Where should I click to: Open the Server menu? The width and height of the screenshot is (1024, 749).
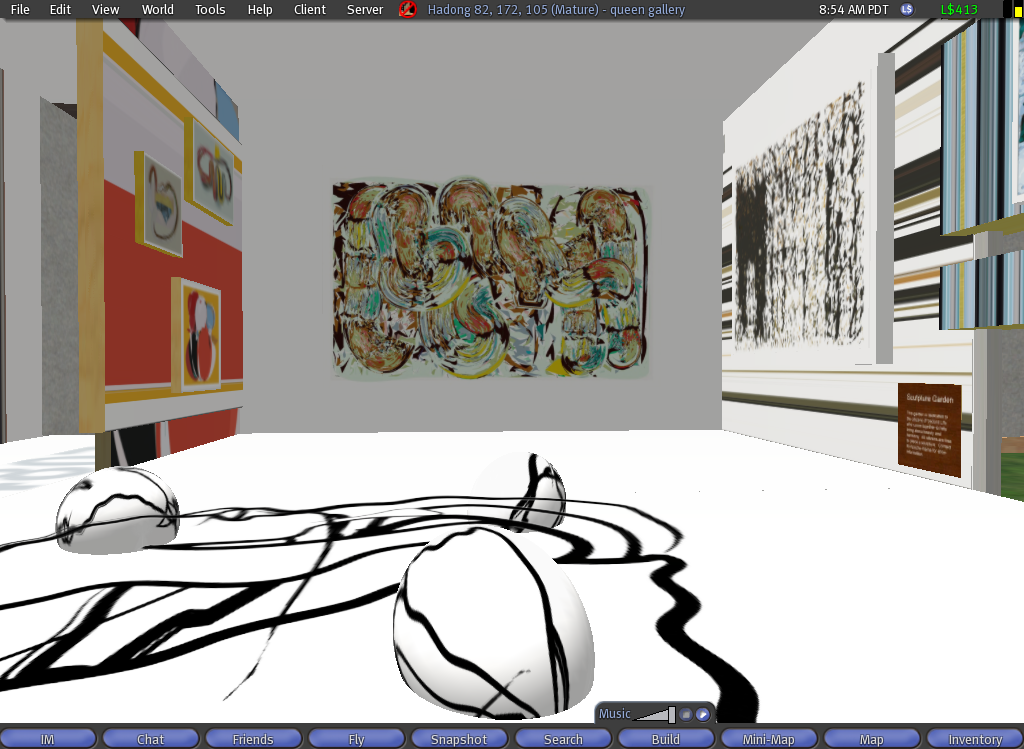coord(365,10)
